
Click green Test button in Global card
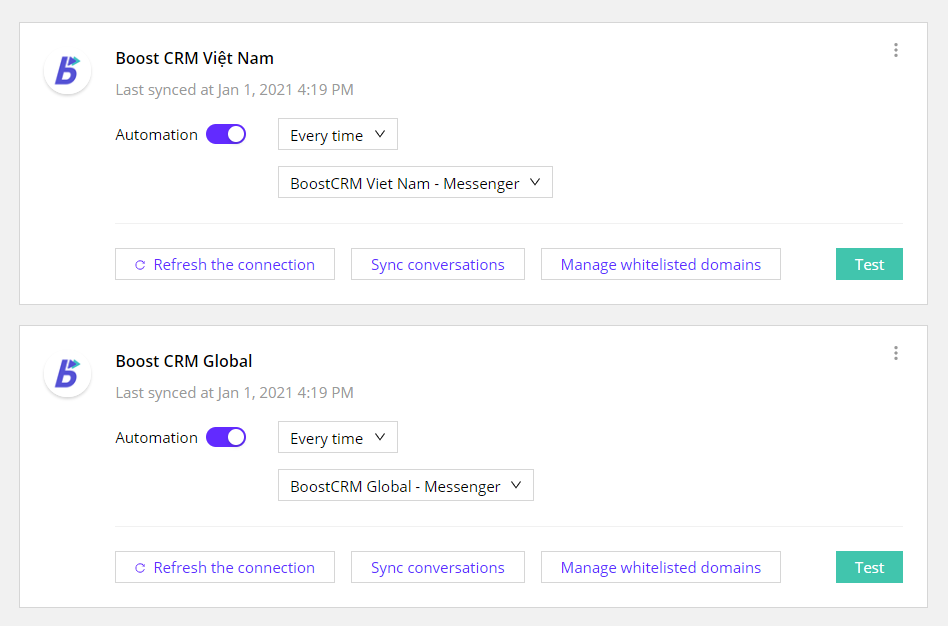tap(869, 567)
